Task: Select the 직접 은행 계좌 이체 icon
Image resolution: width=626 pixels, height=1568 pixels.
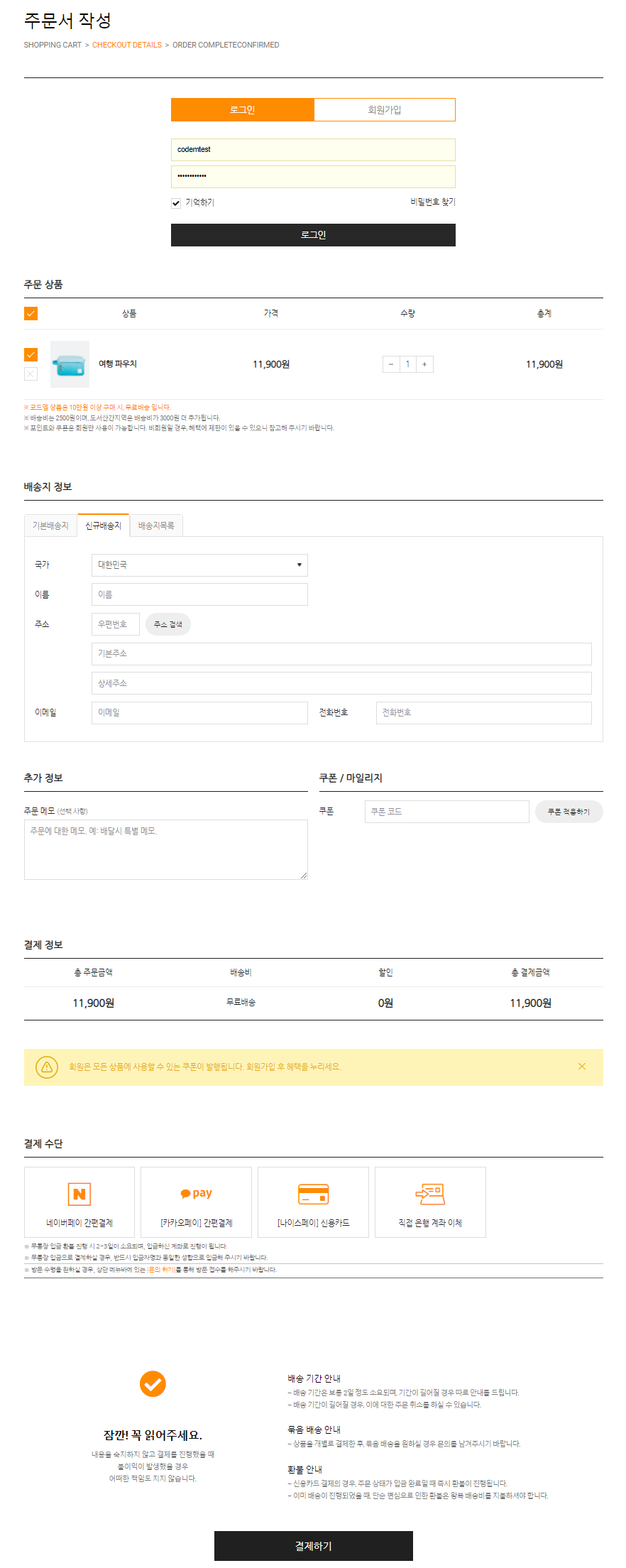Action: pyautogui.click(x=430, y=1193)
